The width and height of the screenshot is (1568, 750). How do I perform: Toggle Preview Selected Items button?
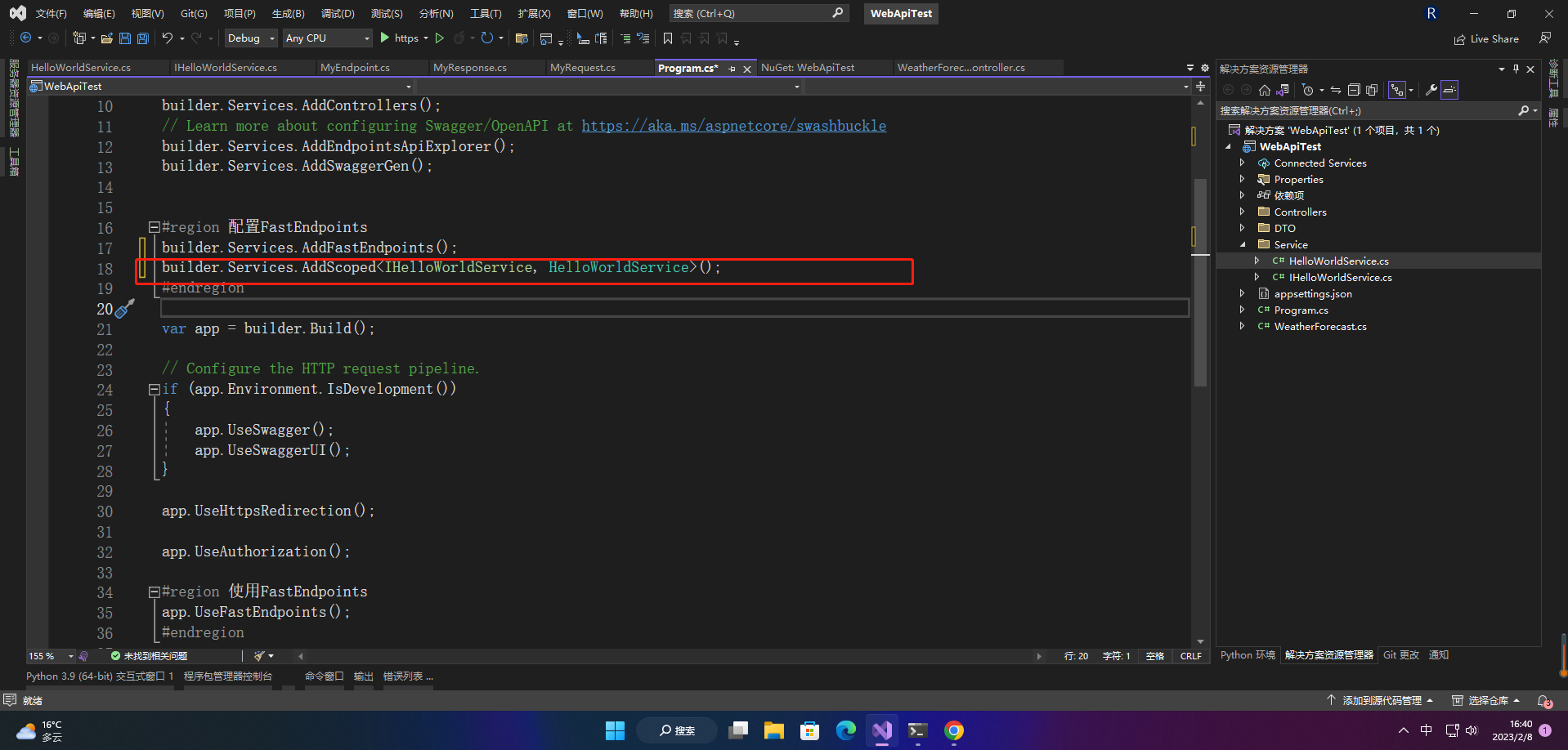point(1449,90)
